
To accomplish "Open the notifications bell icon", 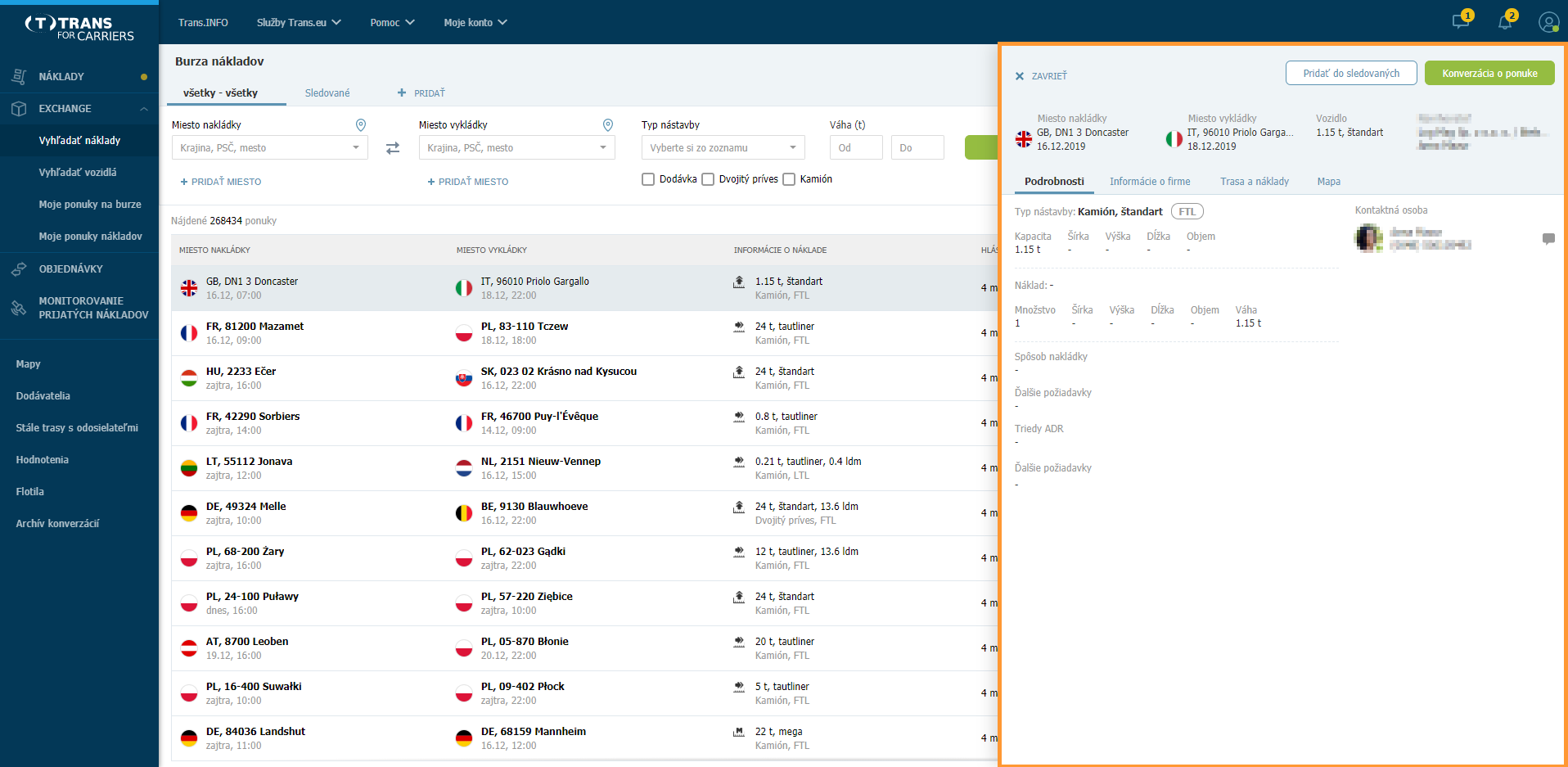I will 1505,21.
